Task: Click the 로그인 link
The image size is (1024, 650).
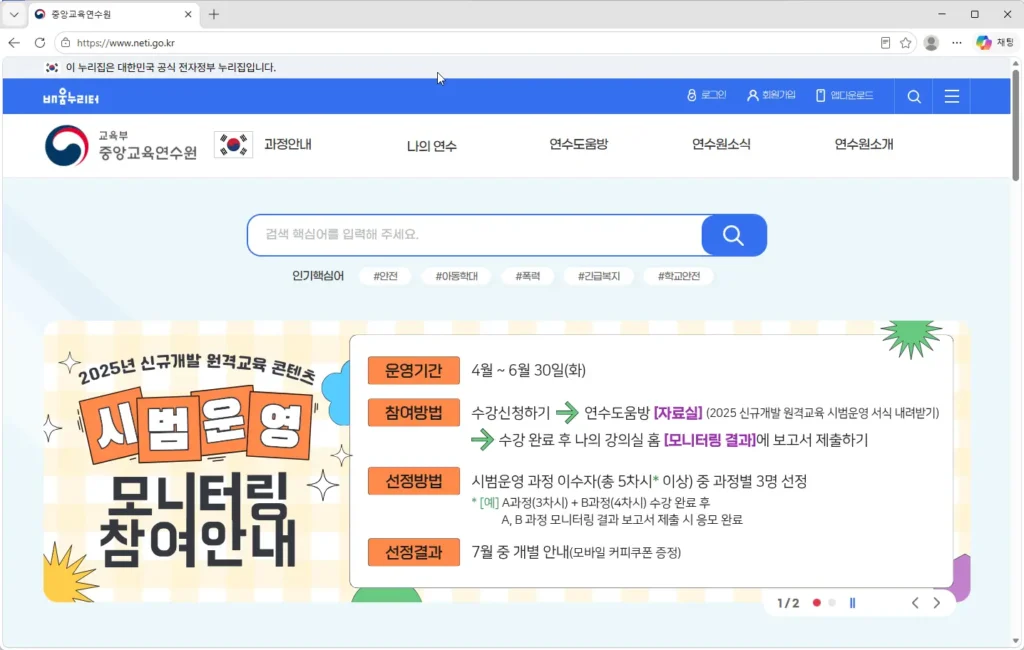Action: coord(706,95)
